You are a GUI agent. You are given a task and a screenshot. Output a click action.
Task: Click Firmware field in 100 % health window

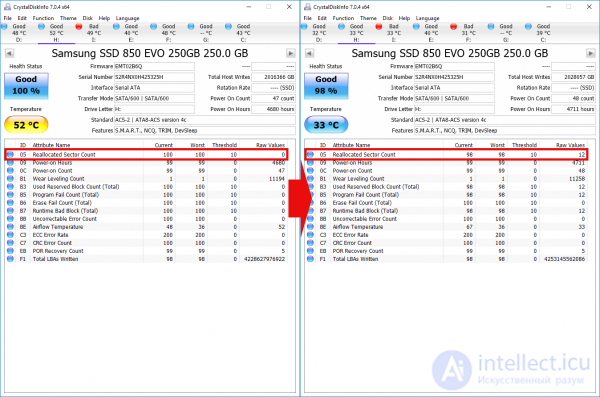tap(154, 66)
